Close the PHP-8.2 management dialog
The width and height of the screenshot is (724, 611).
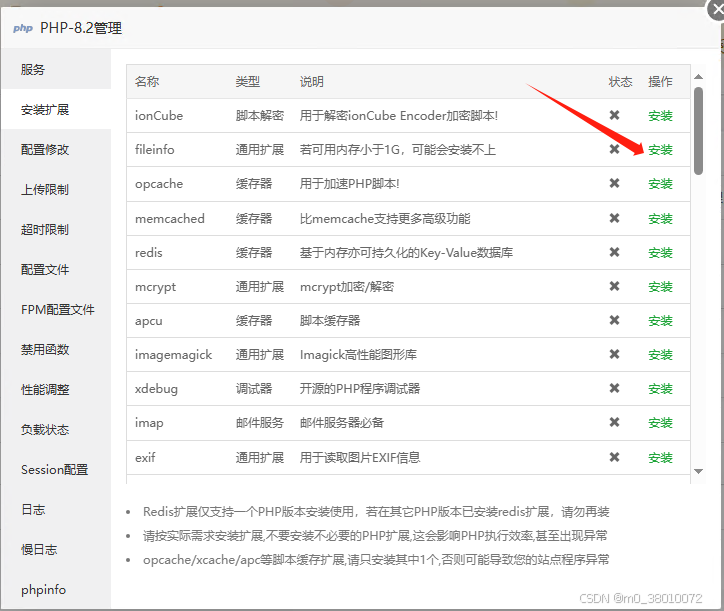click(717, 9)
